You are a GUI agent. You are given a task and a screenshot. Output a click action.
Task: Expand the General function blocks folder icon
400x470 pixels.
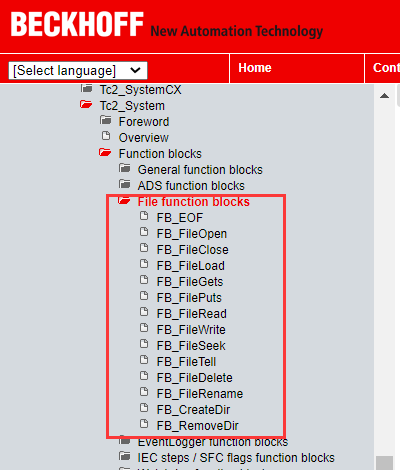[x=125, y=168]
